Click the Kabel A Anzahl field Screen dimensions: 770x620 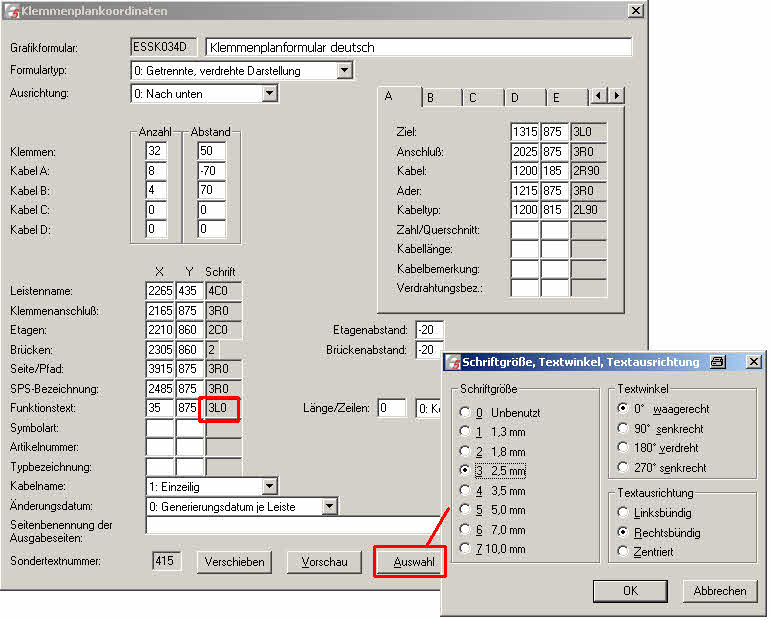point(156,171)
